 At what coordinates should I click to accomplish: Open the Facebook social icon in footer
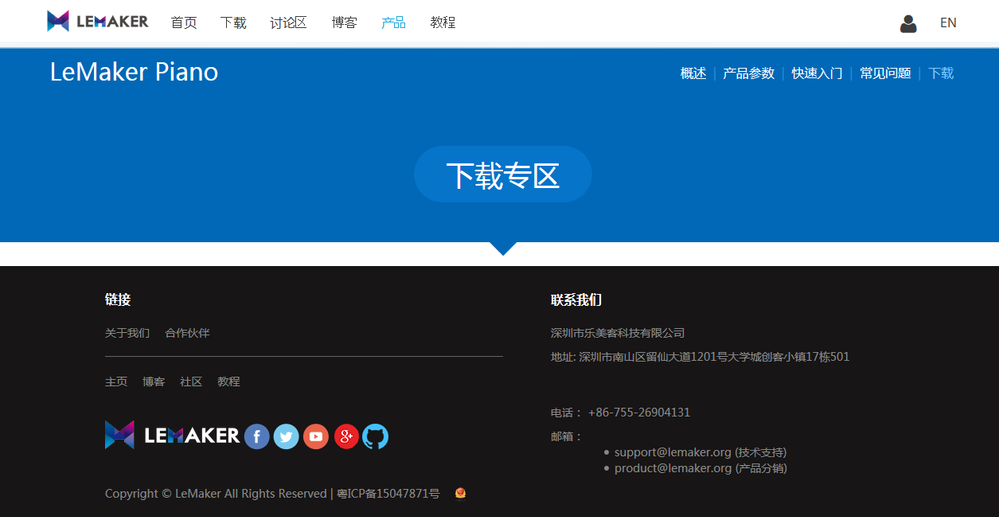pos(257,437)
